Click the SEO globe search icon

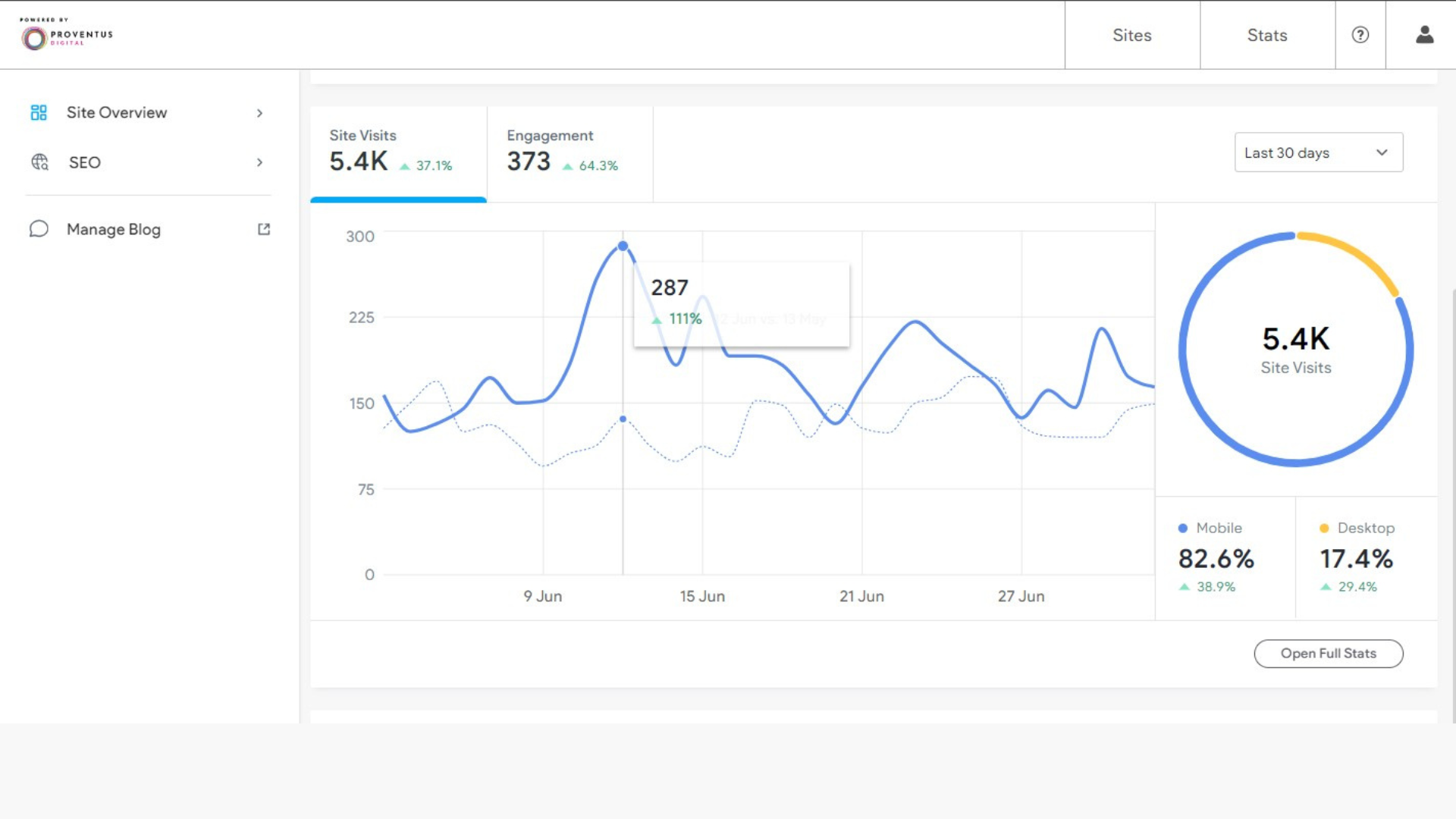pos(39,162)
